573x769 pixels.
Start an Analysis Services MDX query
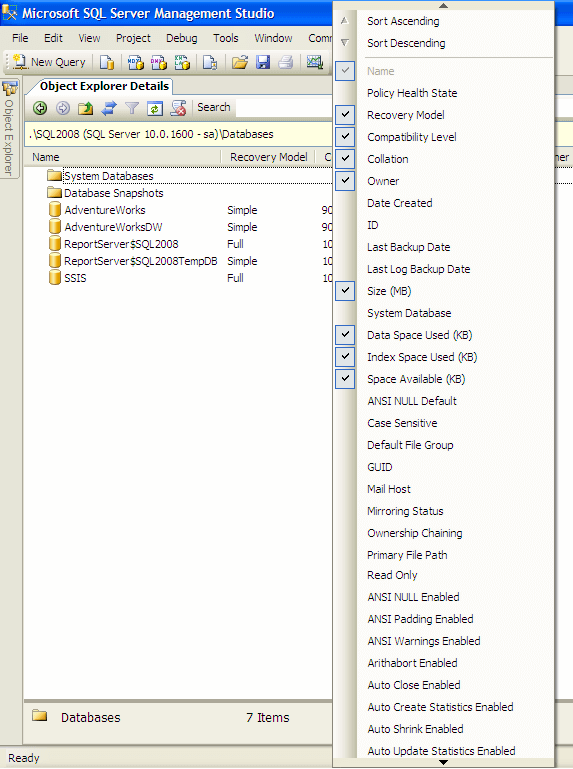click(x=135, y=62)
